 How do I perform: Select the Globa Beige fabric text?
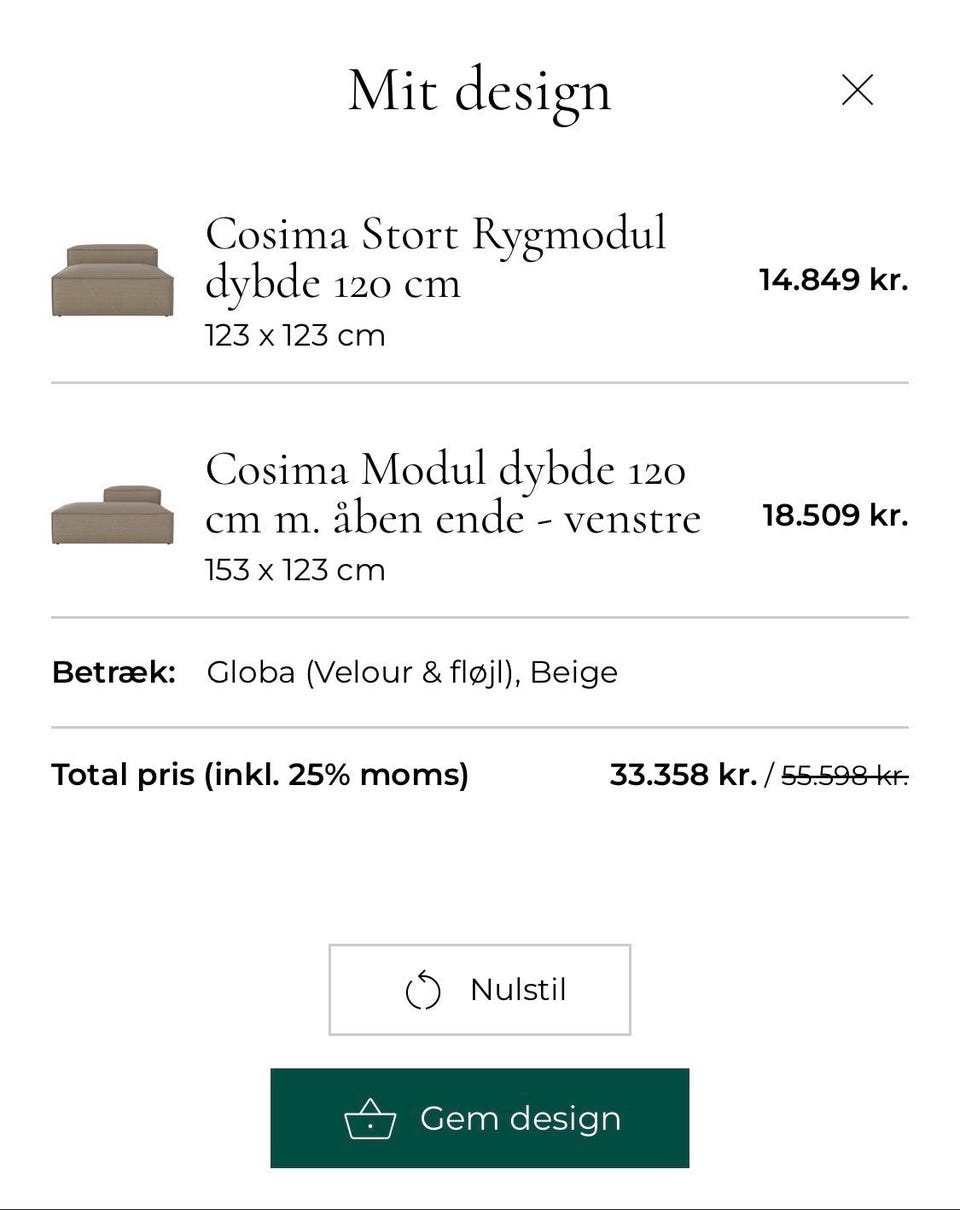[x=412, y=672]
